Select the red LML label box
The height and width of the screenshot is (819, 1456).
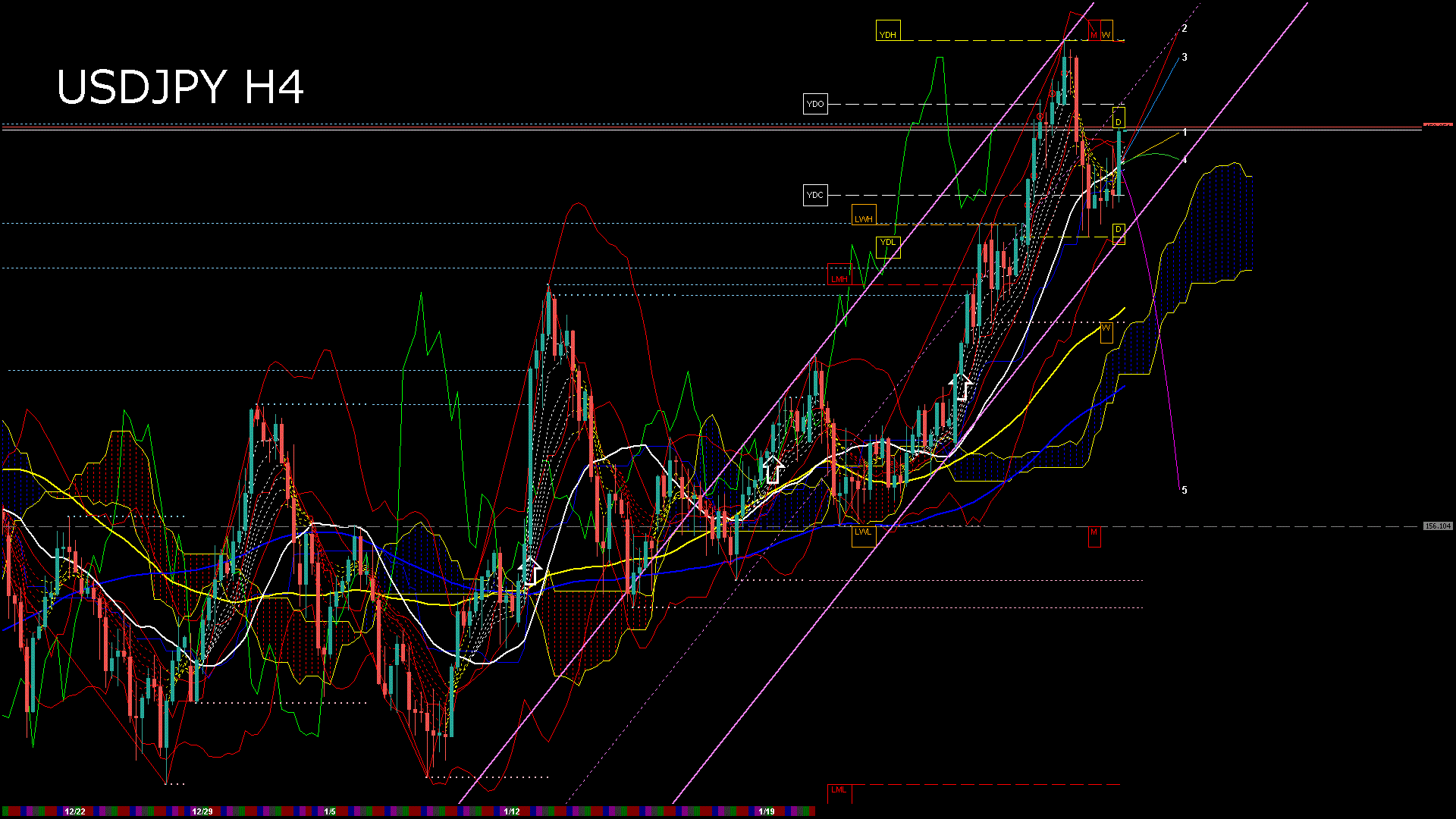coord(839,792)
